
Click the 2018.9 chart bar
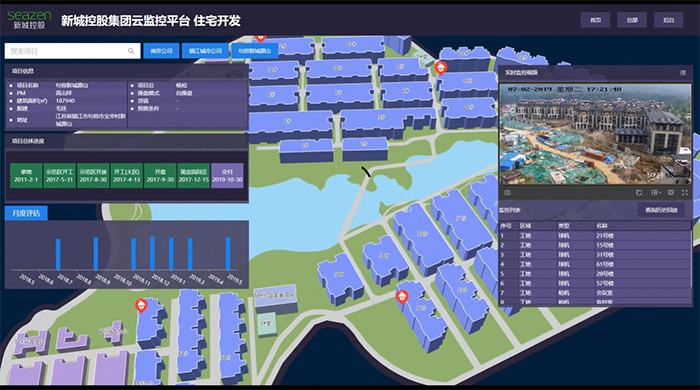click(96, 253)
